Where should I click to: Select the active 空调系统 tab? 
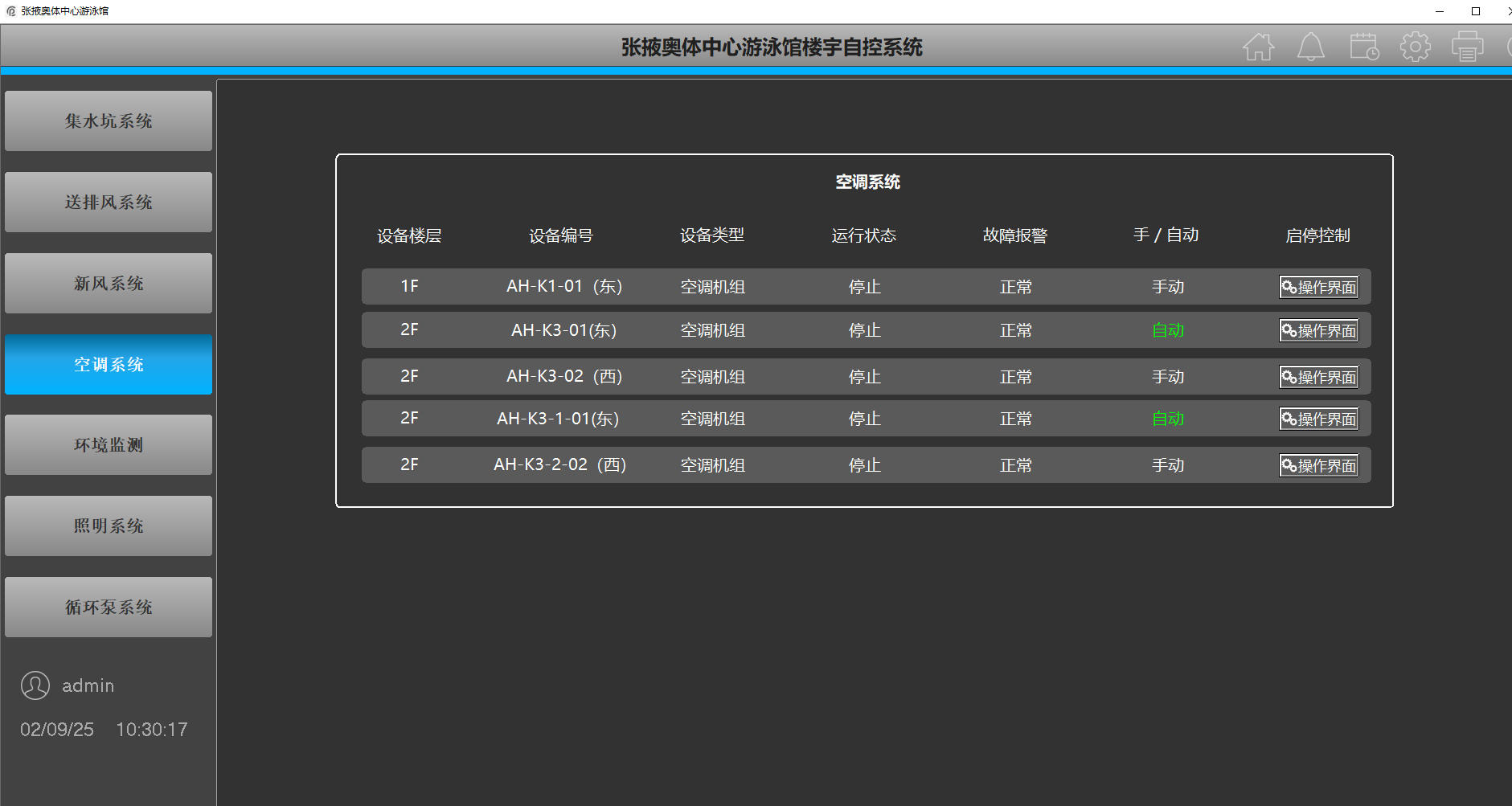109,365
